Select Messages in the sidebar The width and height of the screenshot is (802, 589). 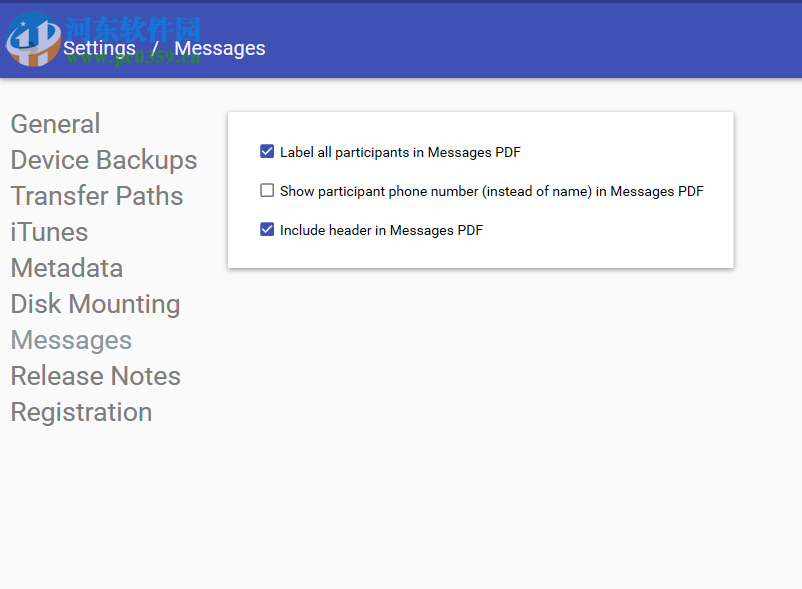click(x=71, y=340)
